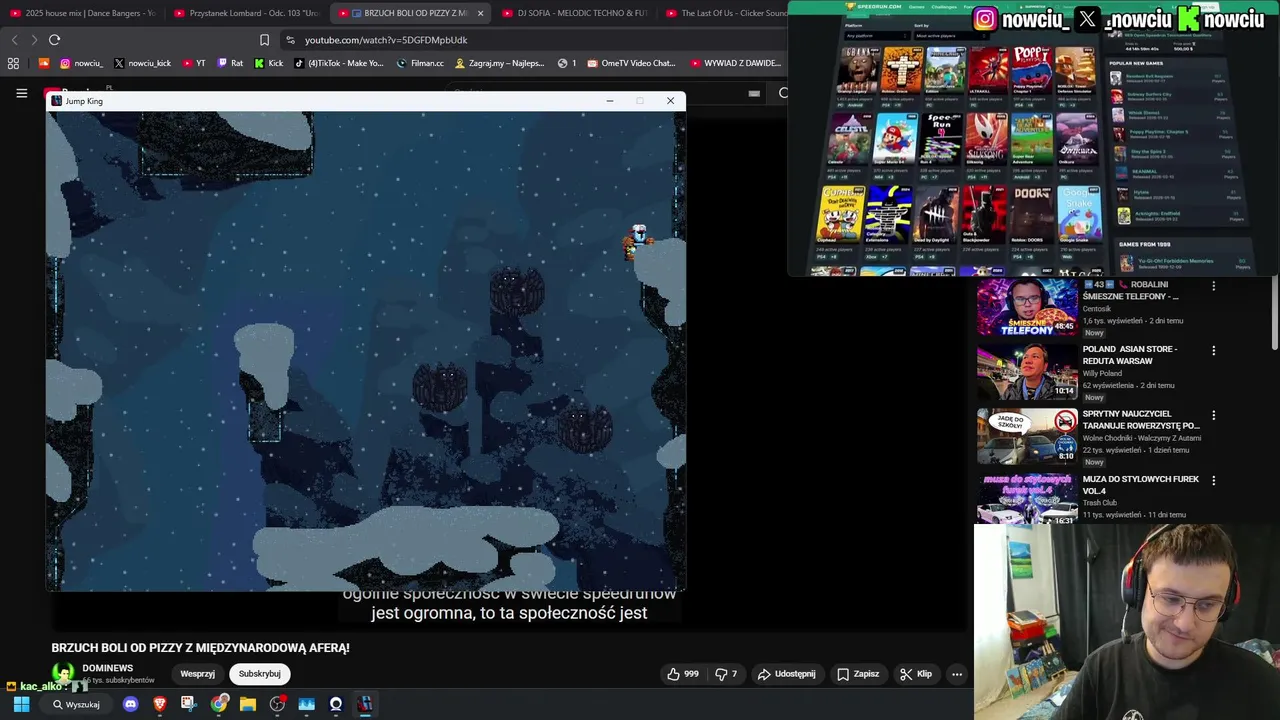Select the Cuphead game cover on speedrun.com

840,213
